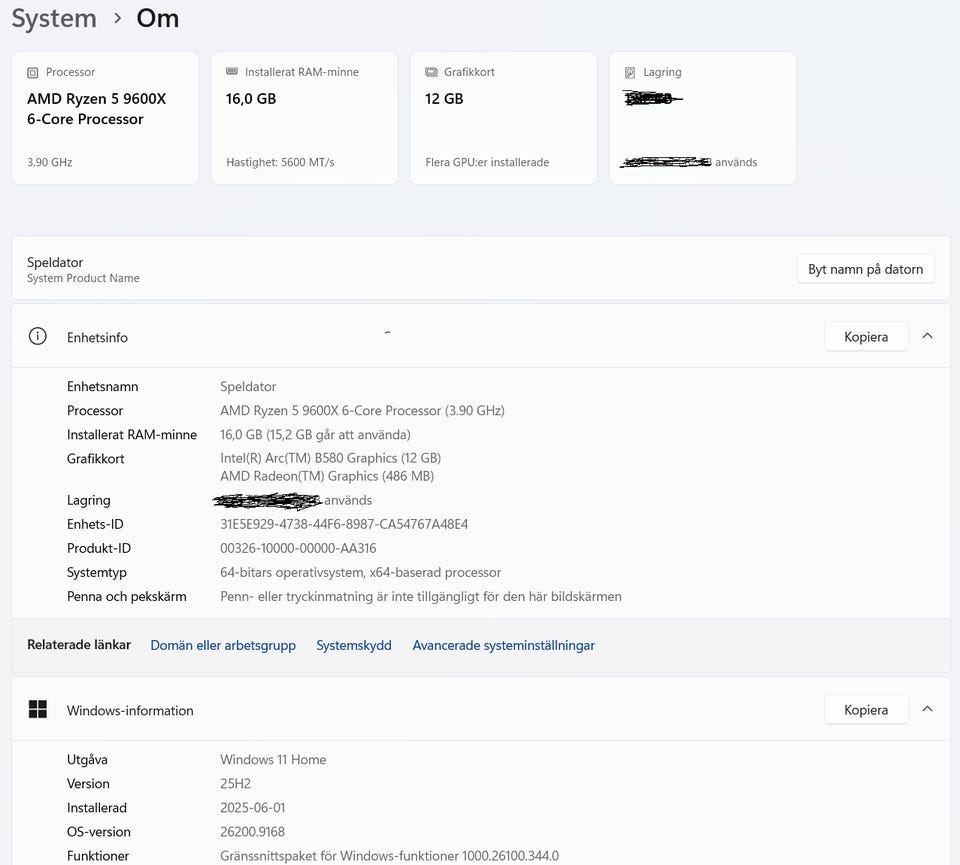Collapse the Enhetsinfo section chevron
The image size is (960, 865).
coord(928,336)
